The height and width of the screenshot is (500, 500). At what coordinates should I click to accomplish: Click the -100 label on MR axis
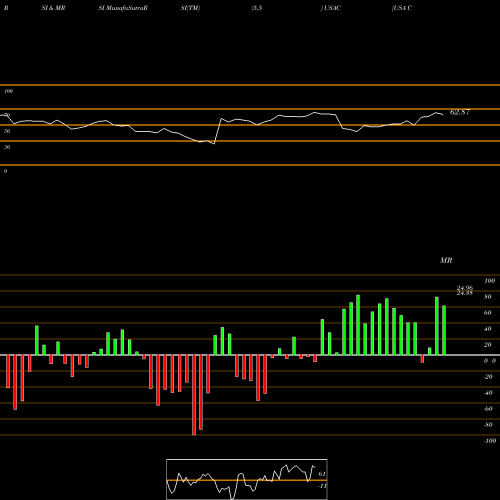(x=490, y=441)
